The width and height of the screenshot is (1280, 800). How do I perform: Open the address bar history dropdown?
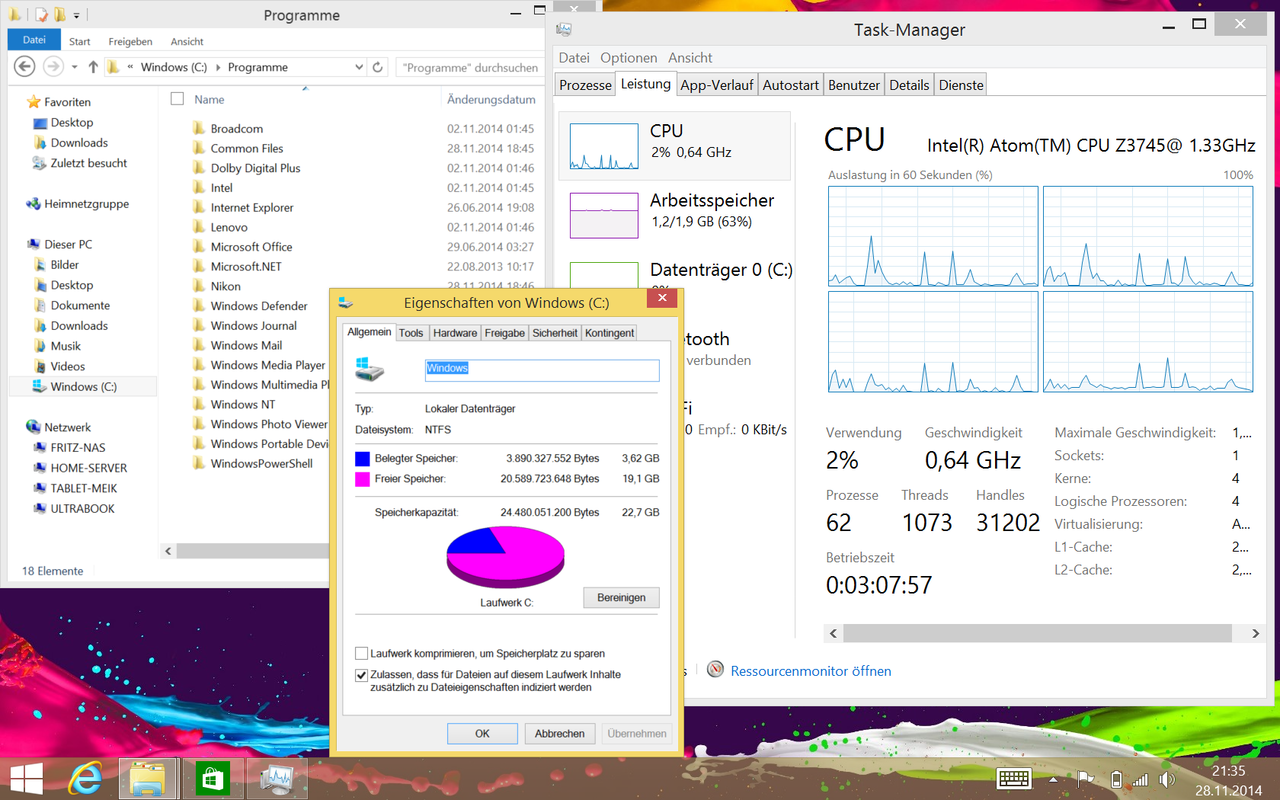pos(359,67)
